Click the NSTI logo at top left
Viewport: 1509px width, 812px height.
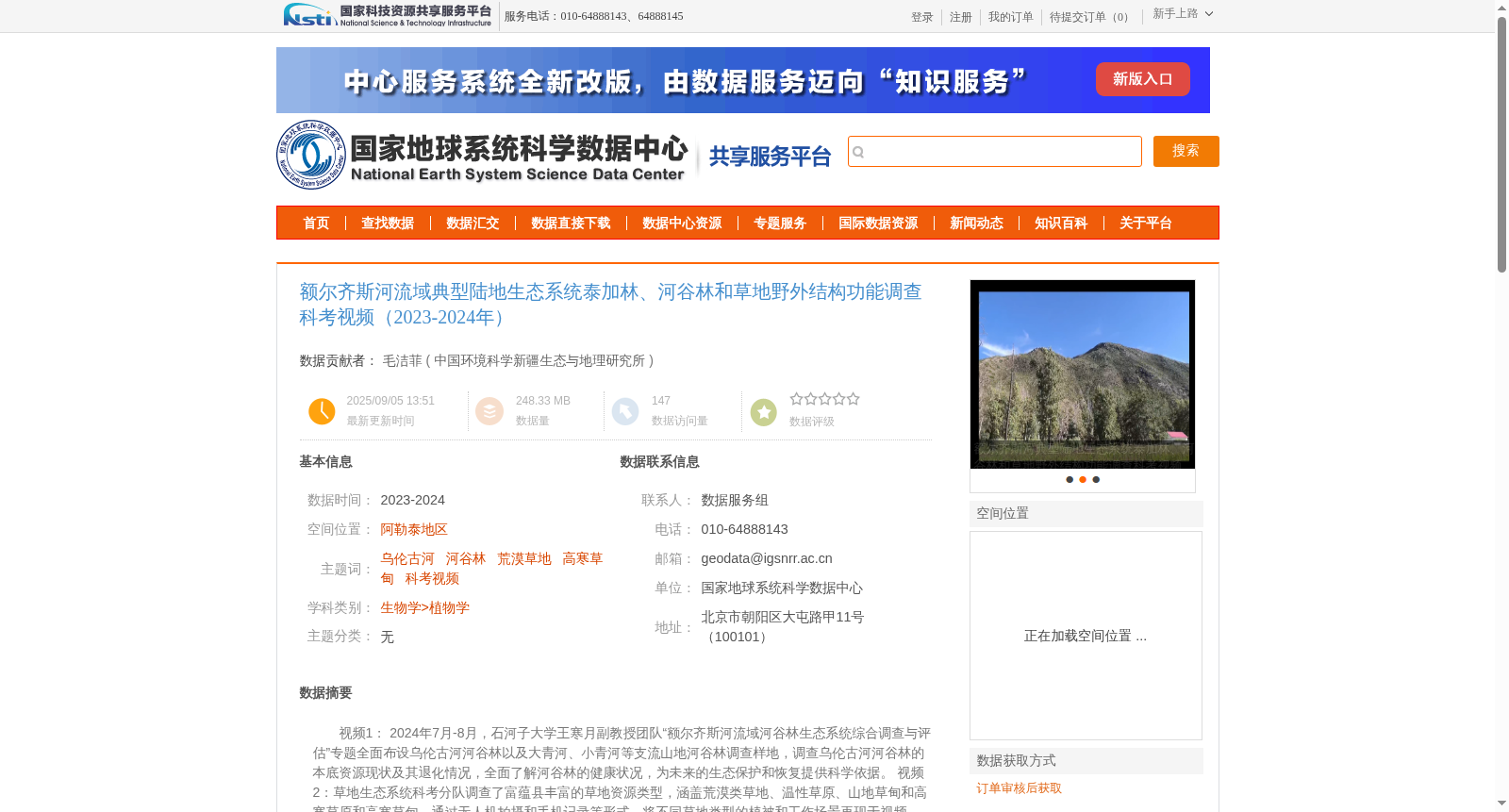(x=388, y=15)
